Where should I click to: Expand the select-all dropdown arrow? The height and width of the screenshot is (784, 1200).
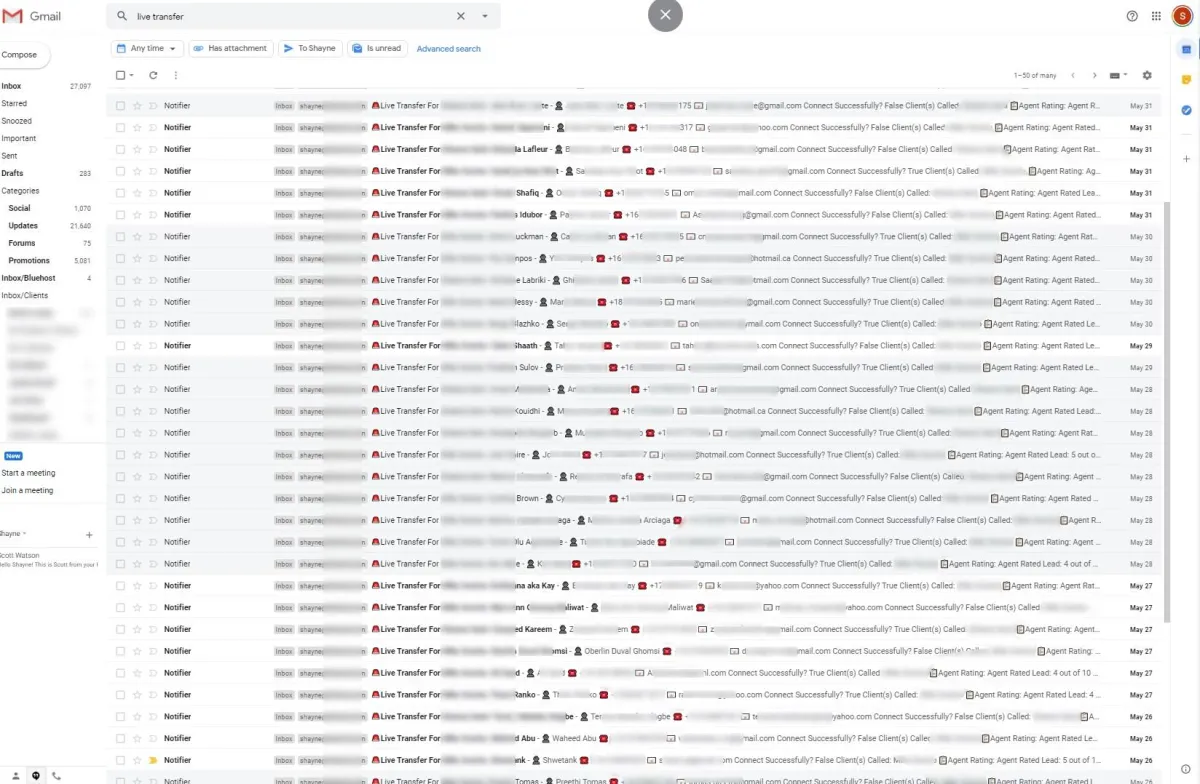pos(131,75)
